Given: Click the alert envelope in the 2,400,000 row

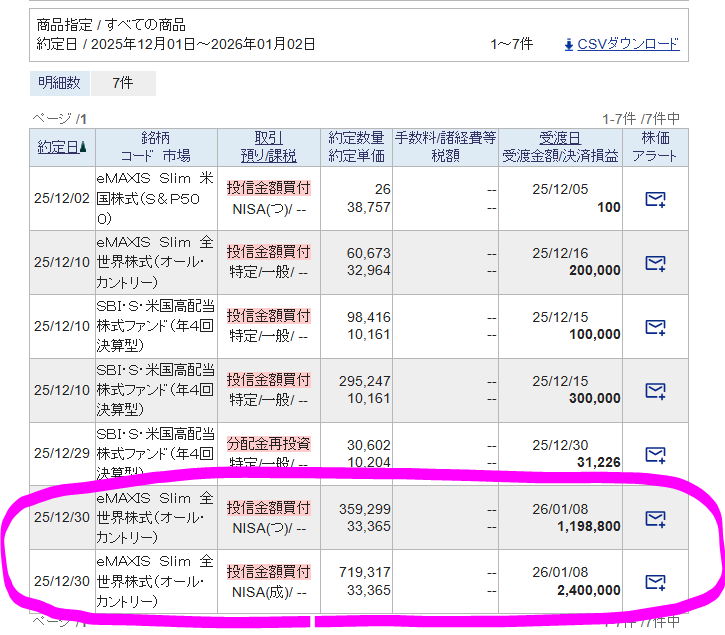Looking at the screenshot, I should click(x=655, y=581).
